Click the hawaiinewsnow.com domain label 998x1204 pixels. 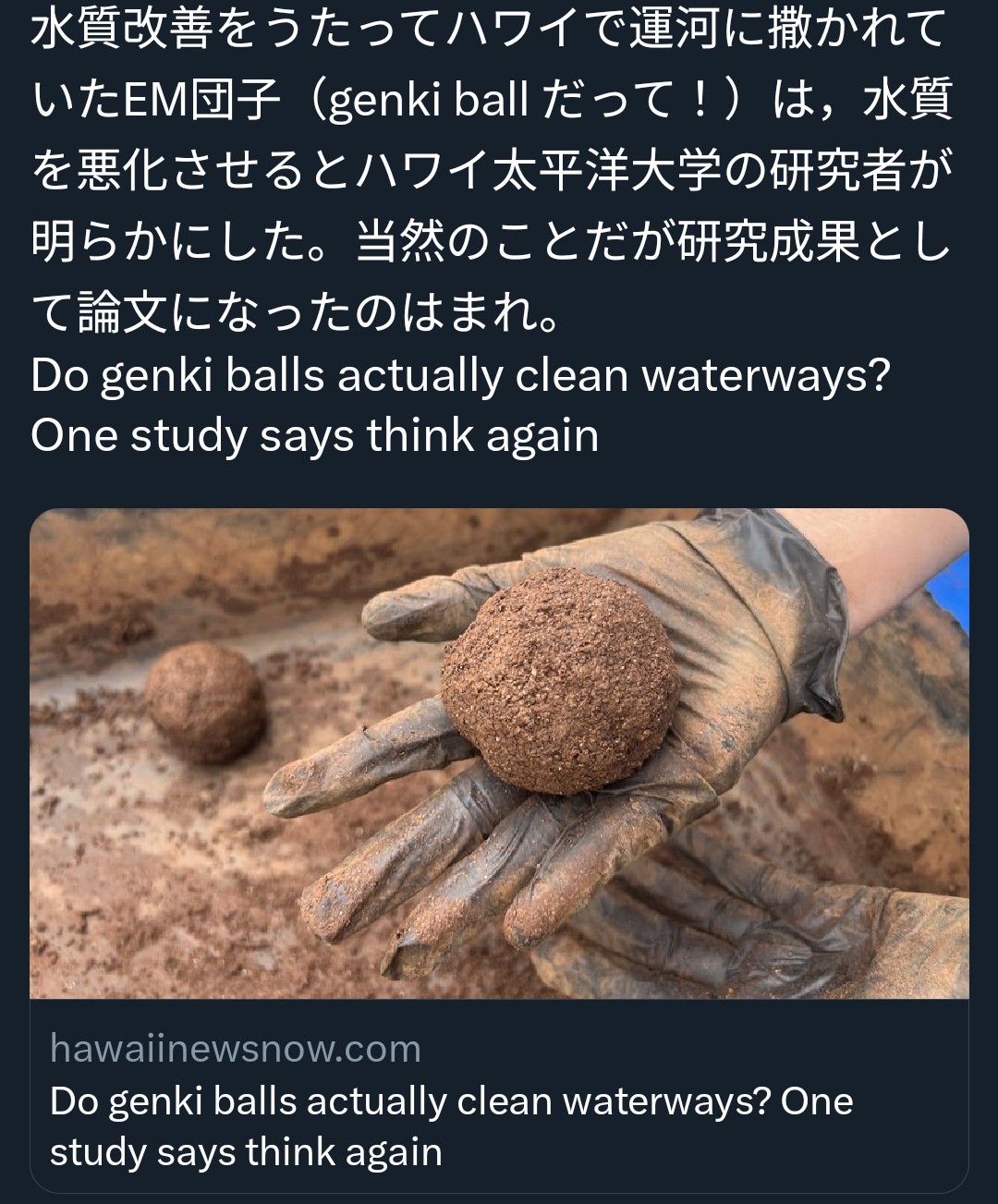(236, 1049)
